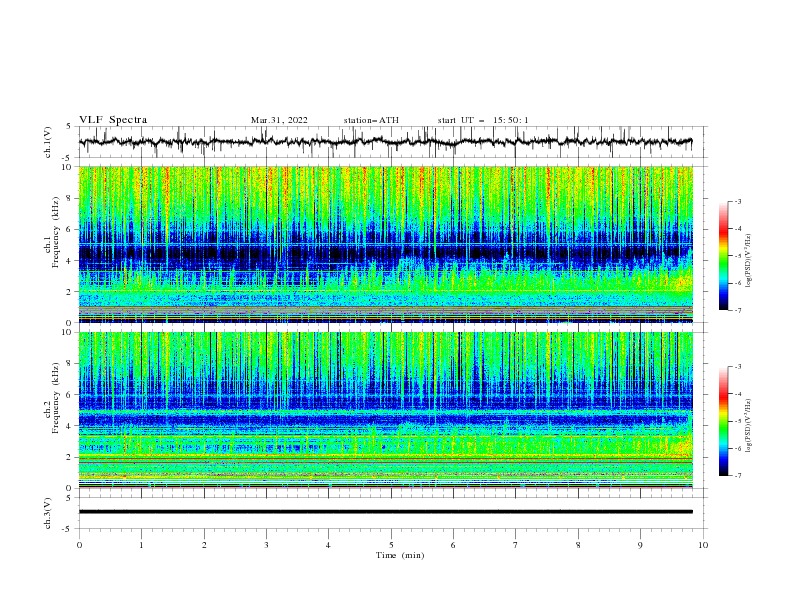Click the "-7" tick on ch.2 colorbar
Image resolution: width=792 pixels, height=612 pixels.
pyautogui.click(x=737, y=476)
